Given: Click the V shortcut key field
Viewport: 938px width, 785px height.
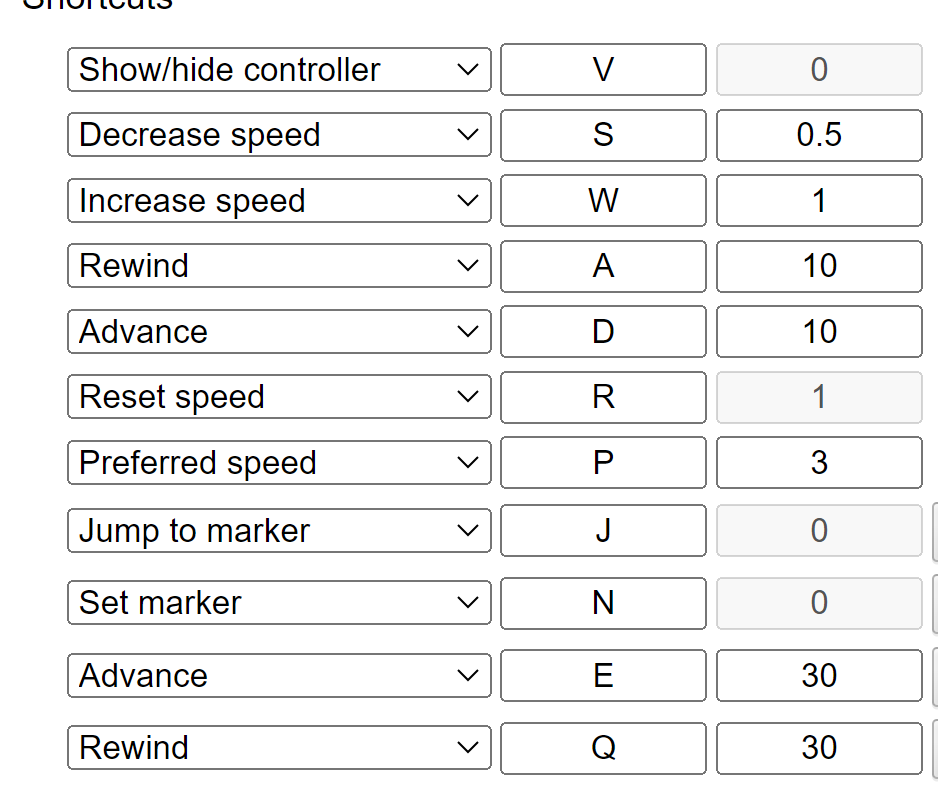Looking at the screenshot, I should tap(603, 70).
